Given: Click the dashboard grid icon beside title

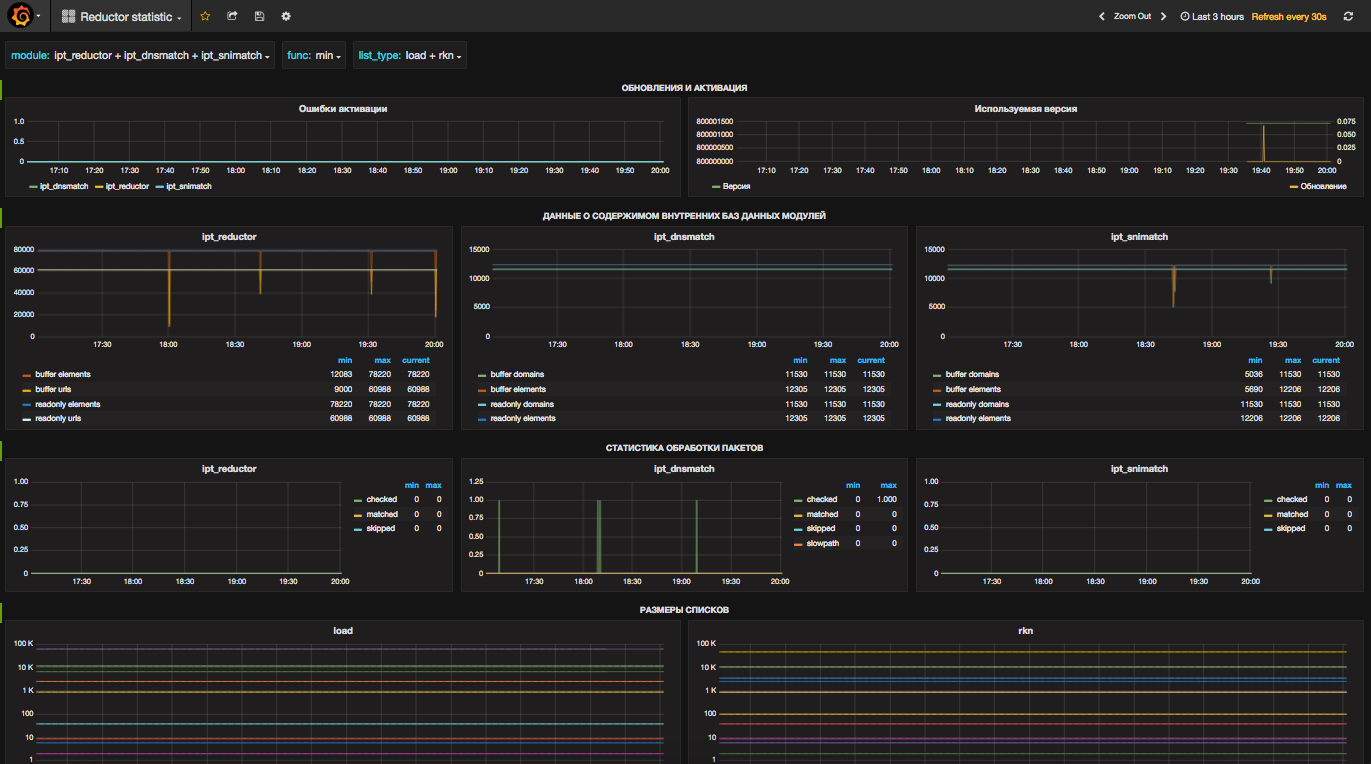Looking at the screenshot, I should point(68,17).
